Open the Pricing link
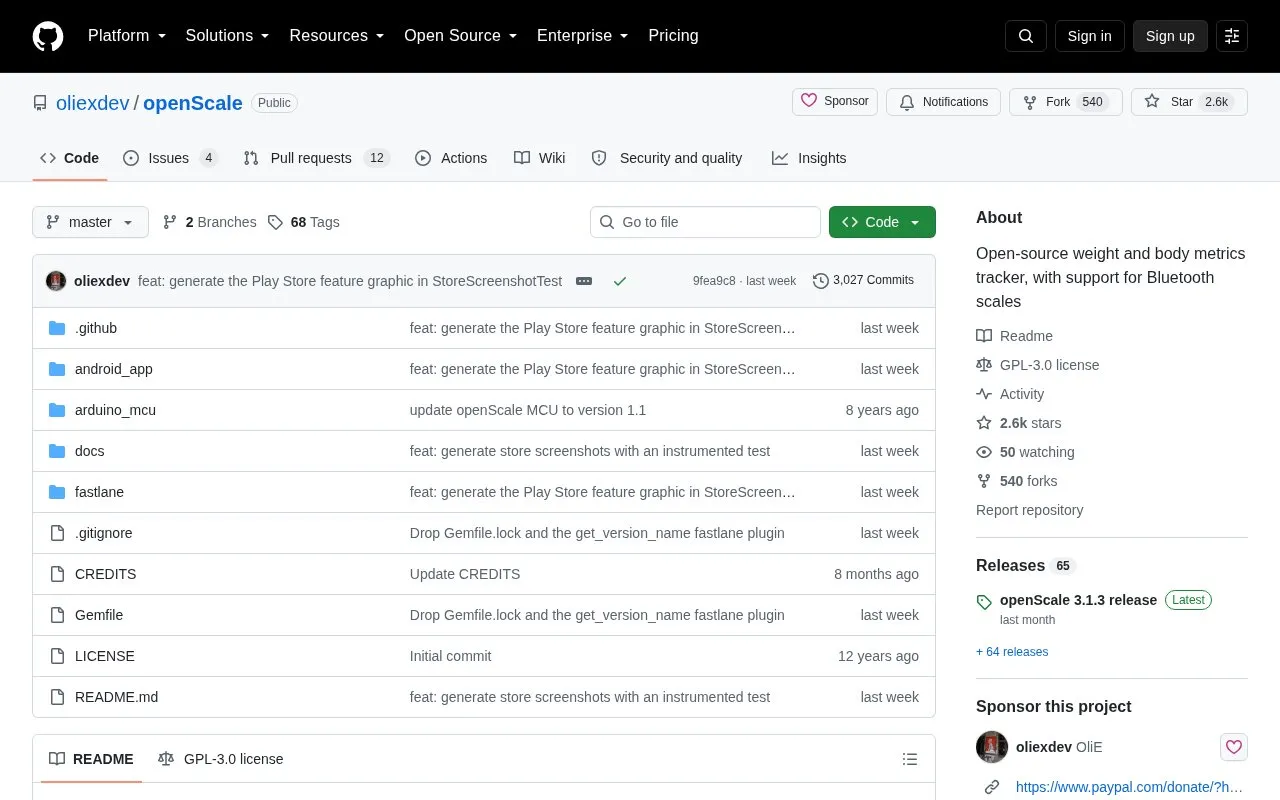This screenshot has height=800, width=1280. tap(673, 36)
